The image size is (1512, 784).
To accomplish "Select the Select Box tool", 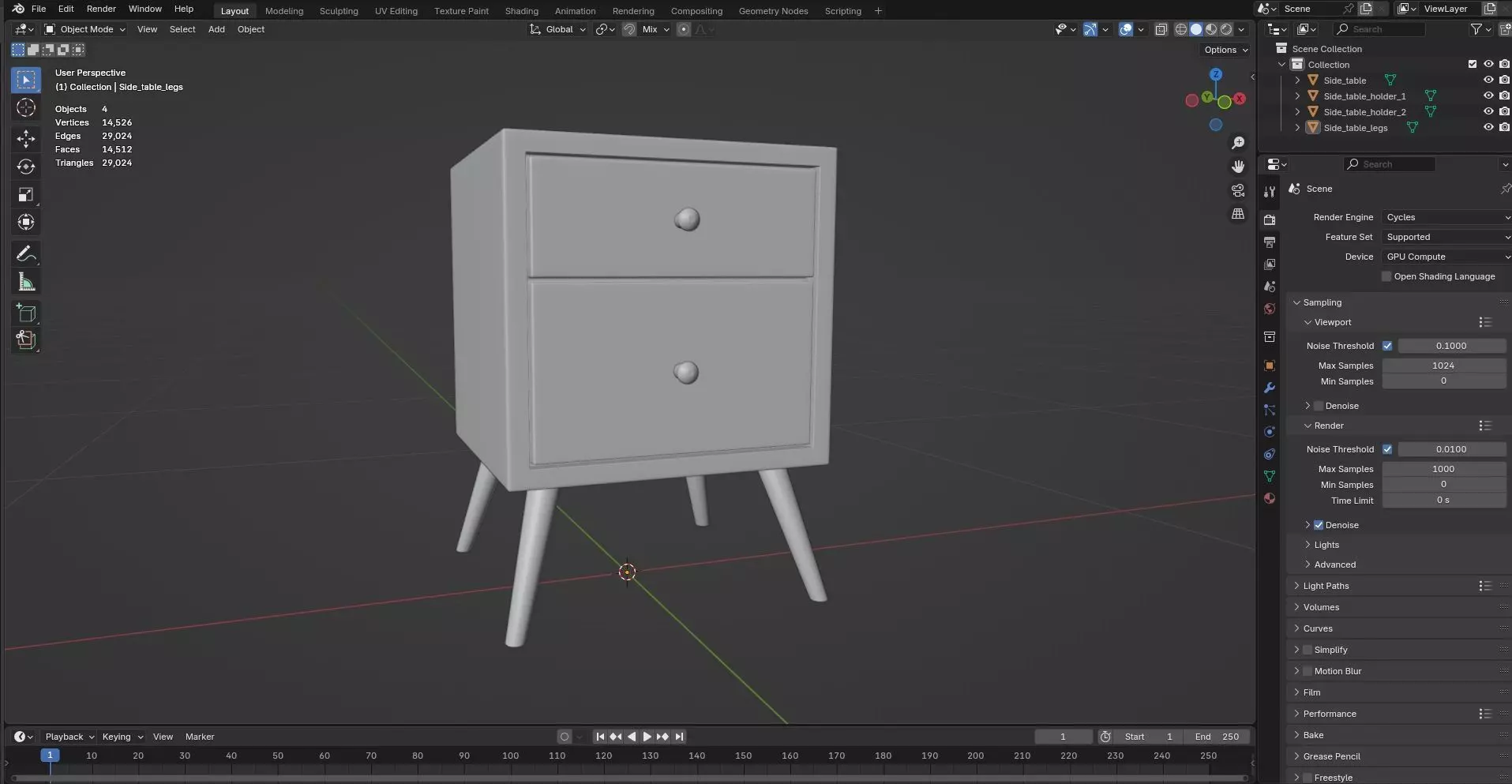I will 26,80.
